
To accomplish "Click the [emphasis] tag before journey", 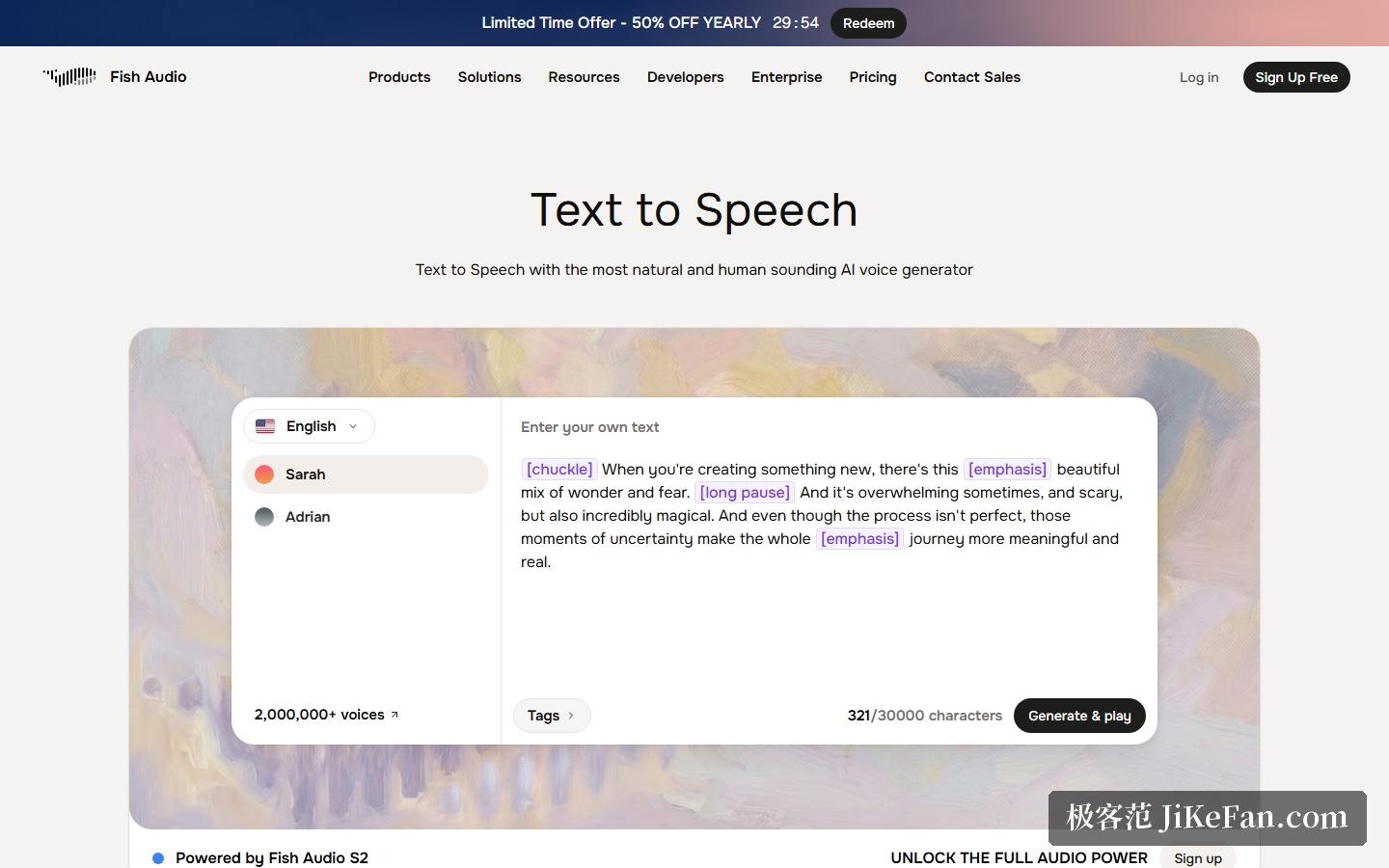I will 859,539.
